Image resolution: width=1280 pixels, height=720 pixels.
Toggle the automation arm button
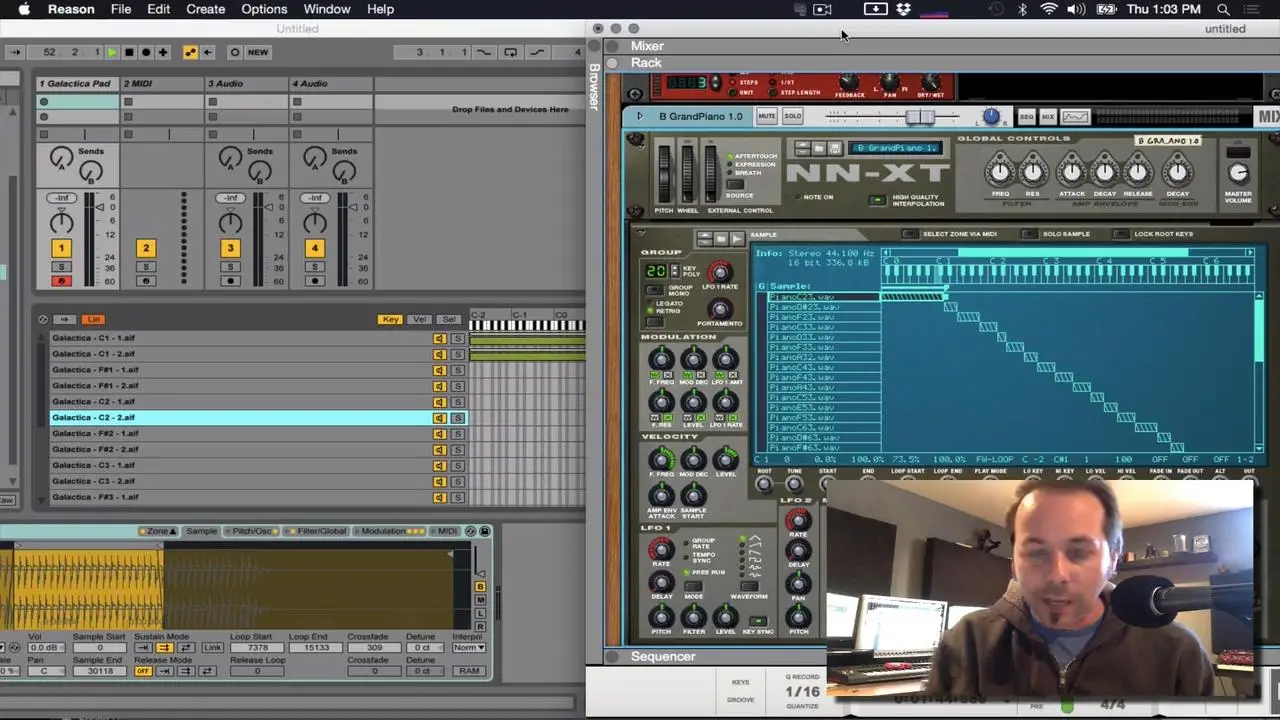[x=190, y=52]
